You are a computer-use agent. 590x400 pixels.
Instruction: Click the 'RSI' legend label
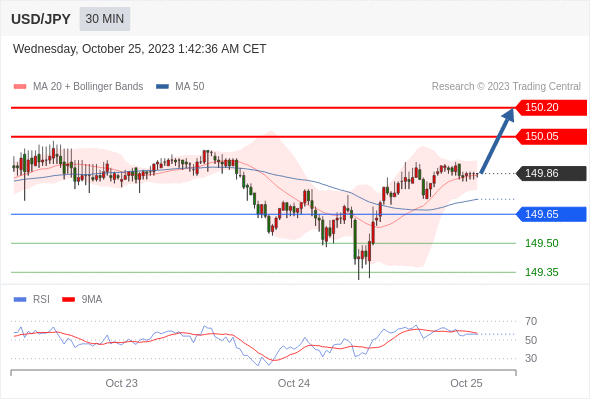41,300
